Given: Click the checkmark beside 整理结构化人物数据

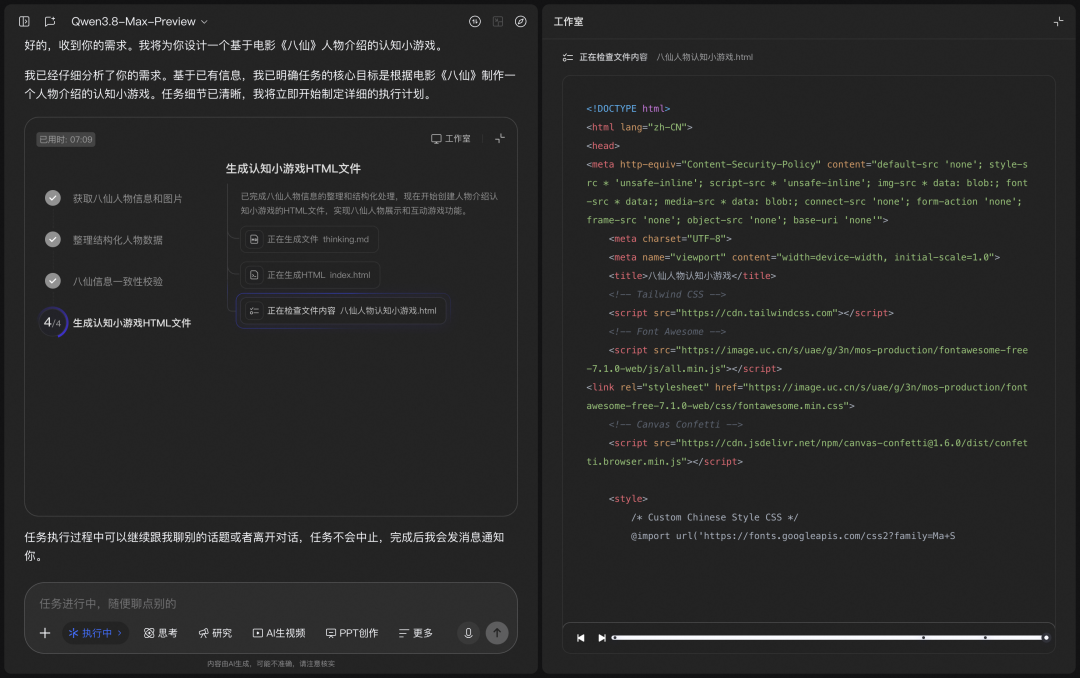Looking at the screenshot, I should click(x=53, y=239).
